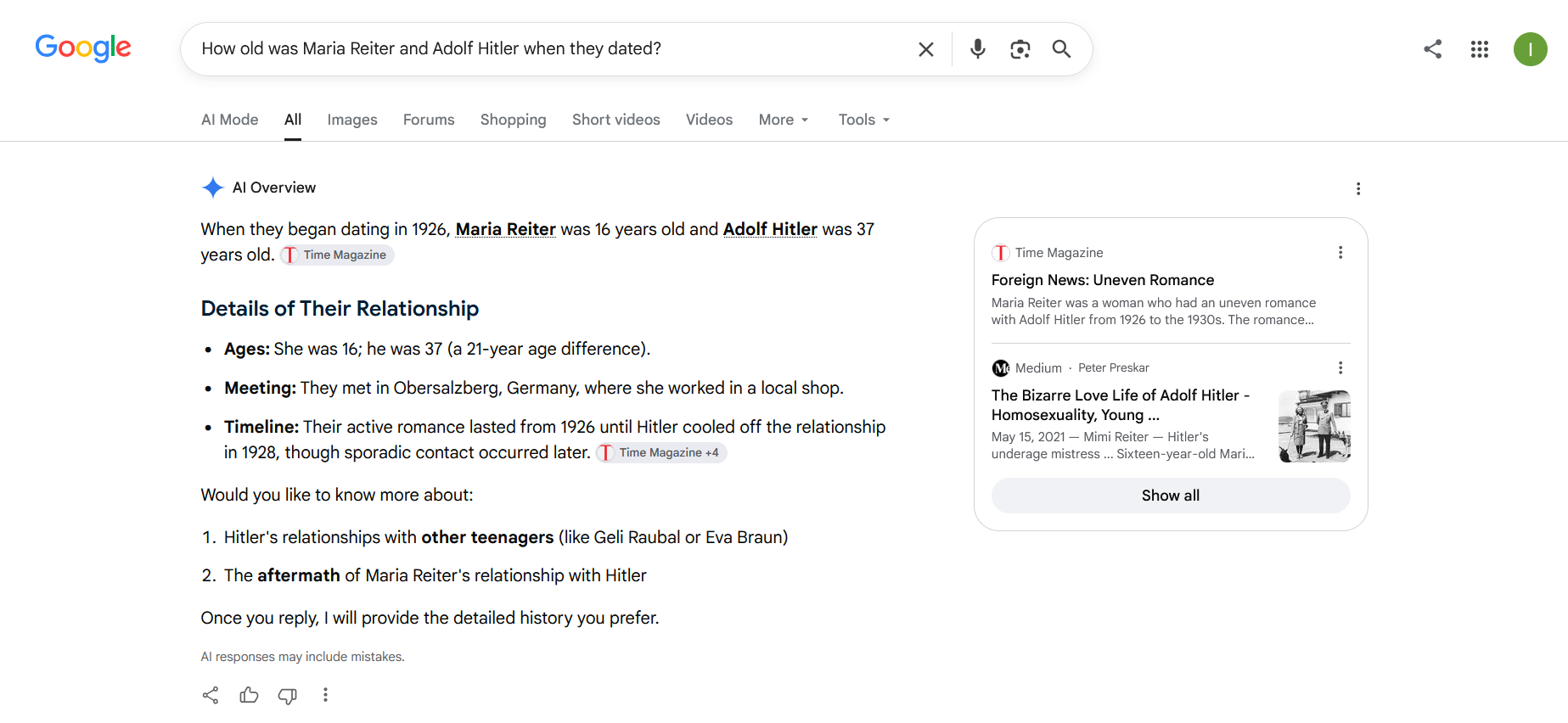Expand the Tools dropdown
The image size is (1568, 723).
[x=864, y=120]
